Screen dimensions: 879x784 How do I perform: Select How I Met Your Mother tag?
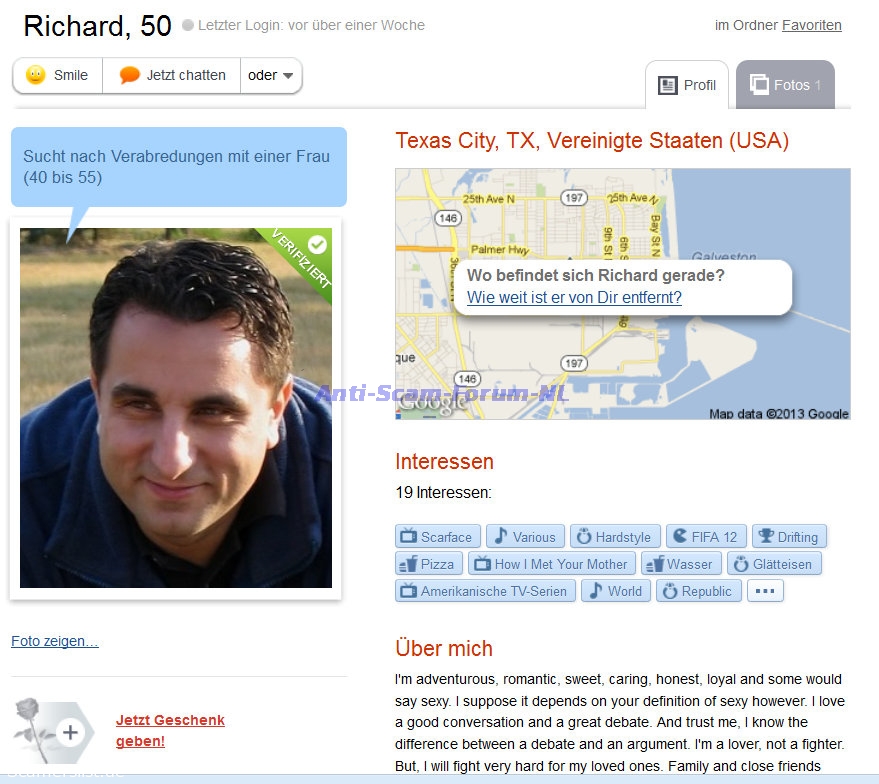pyautogui.click(x=552, y=563)
